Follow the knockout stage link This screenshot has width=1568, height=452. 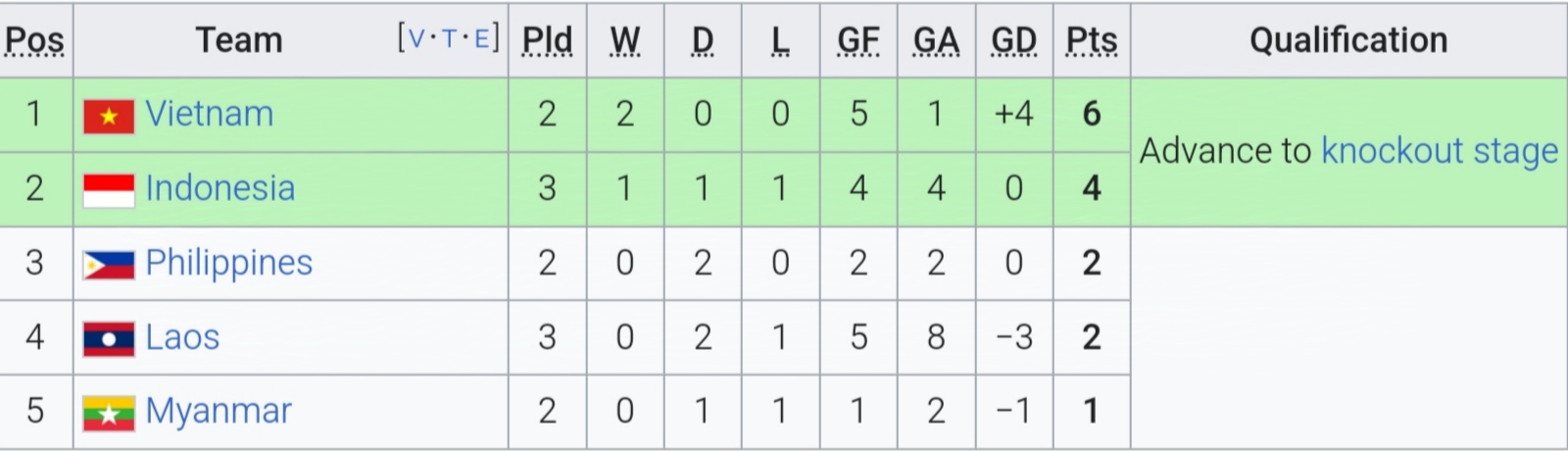tap(1440, 151)
